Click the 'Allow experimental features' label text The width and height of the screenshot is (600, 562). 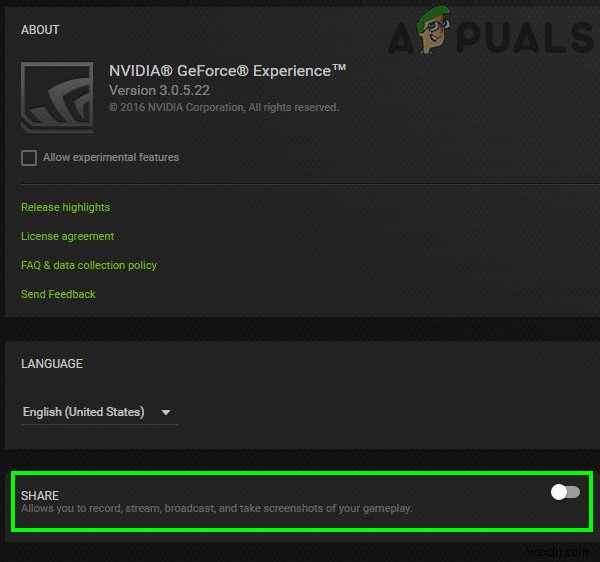(111, 157)
